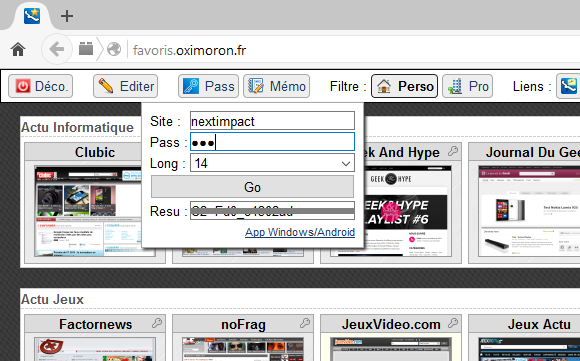The height and width of the screenshot is (361, 580).
Task: Click the key icon next to Factornews
Action: (157, 323)
